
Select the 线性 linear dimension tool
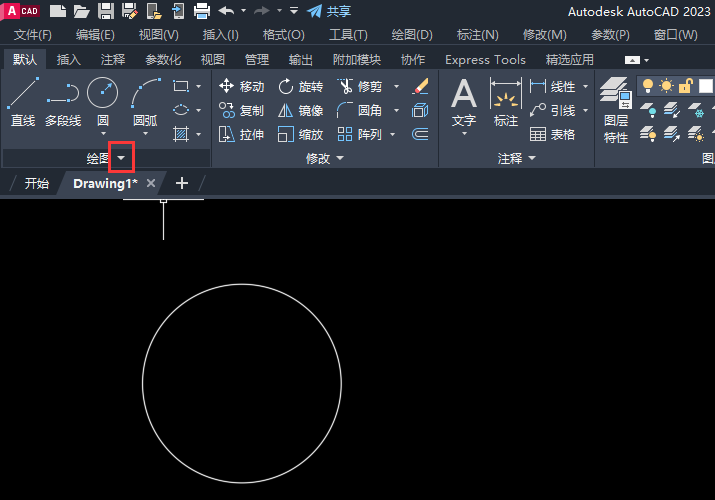(553, 86)
